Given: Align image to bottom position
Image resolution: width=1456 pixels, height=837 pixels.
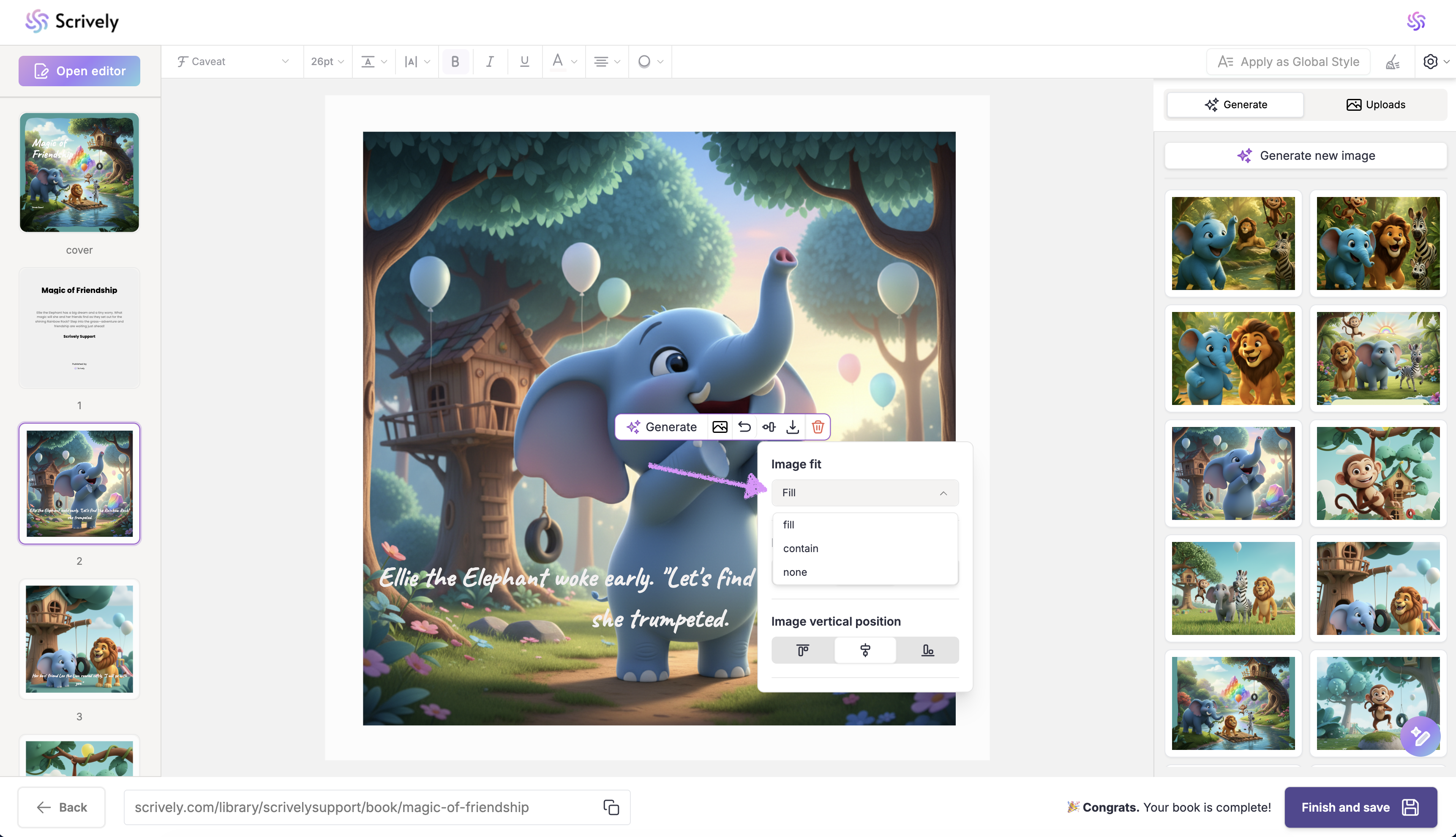Looking at the screenshot, I should click(927, 650).
